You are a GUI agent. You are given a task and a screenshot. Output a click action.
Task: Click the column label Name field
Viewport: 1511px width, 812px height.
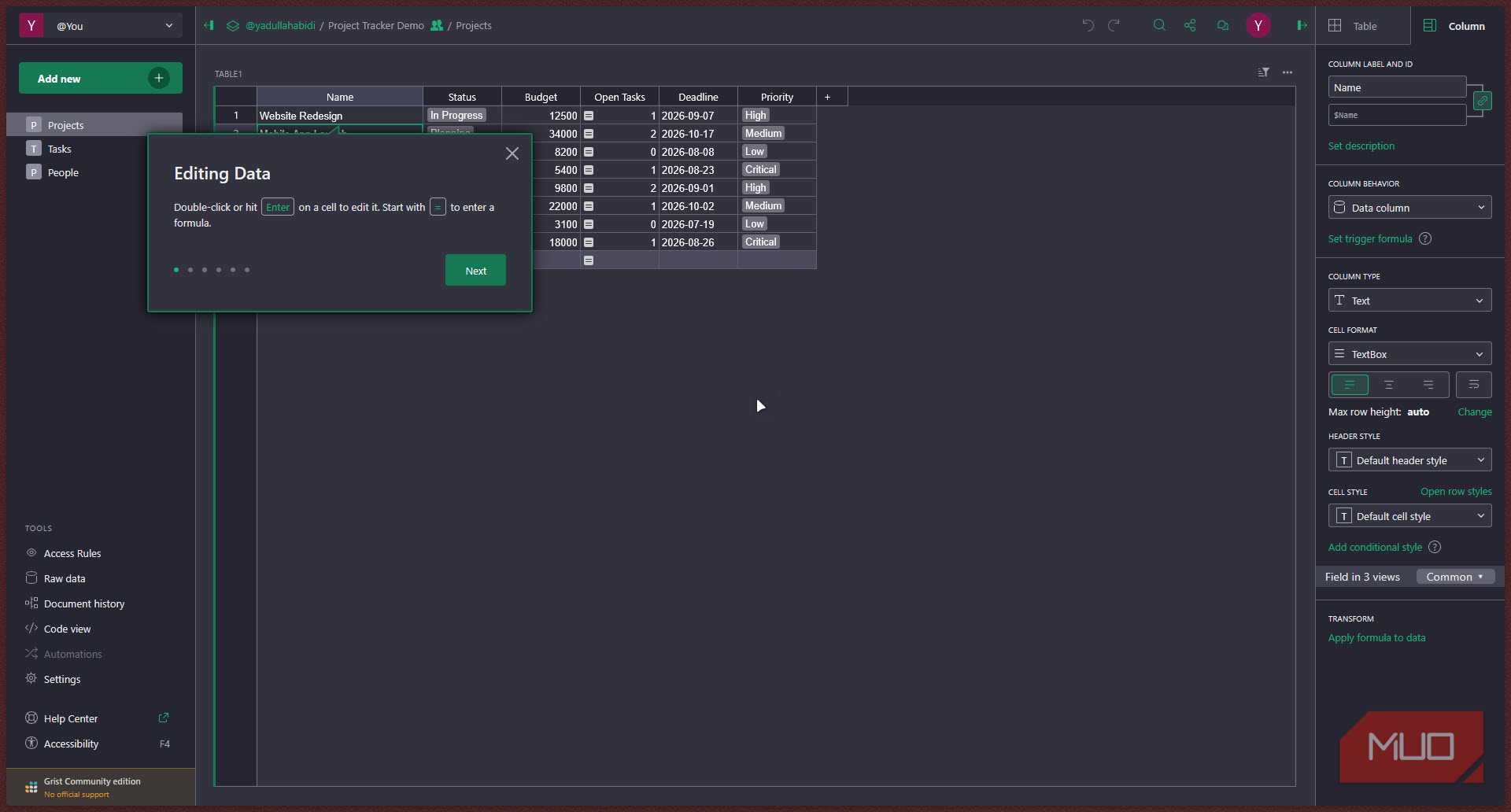(x=1397, y=87)
